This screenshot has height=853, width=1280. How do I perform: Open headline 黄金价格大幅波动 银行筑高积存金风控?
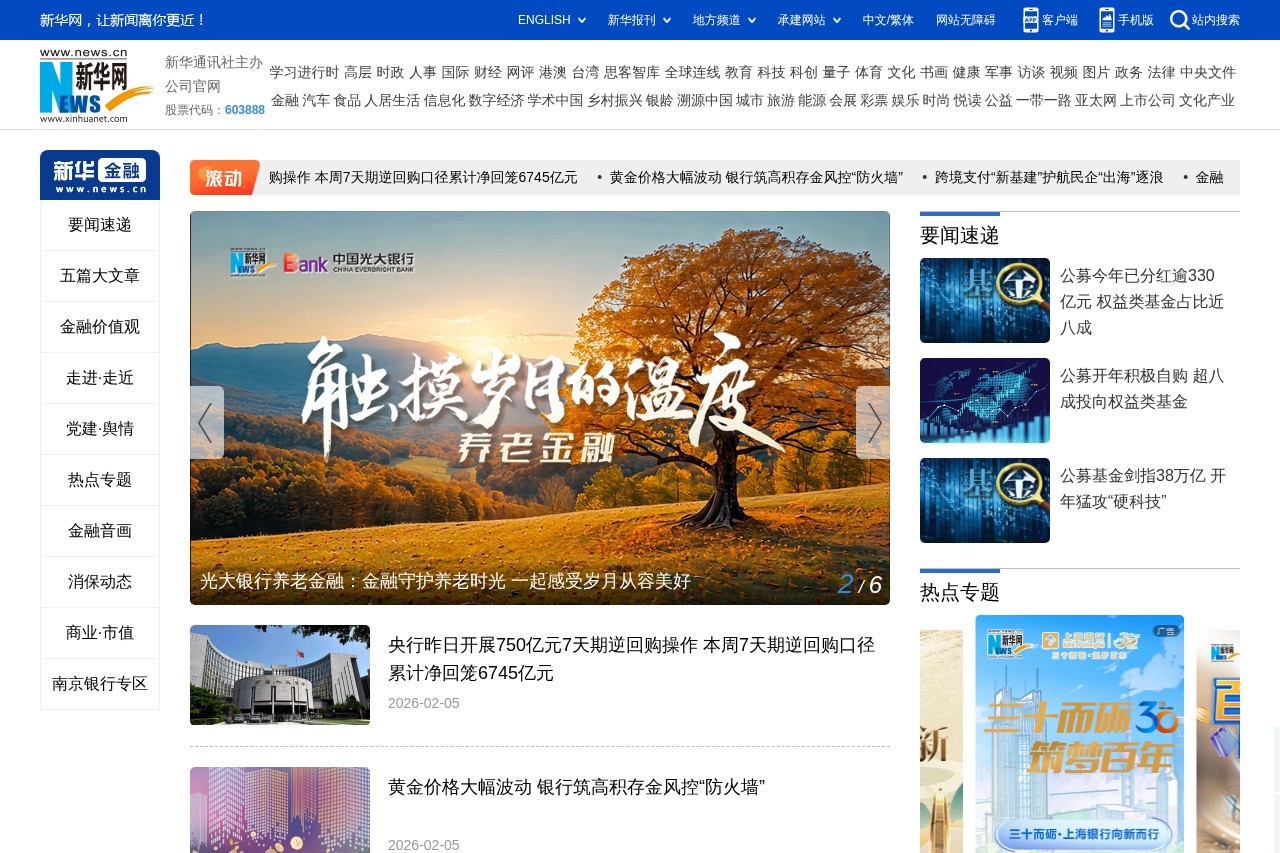pos(576,787)
